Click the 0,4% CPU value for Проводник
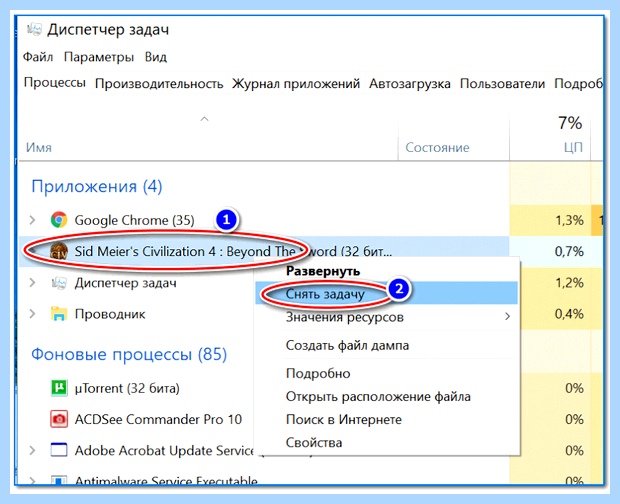This screenshot has height=504, width=620. point(569,314)
